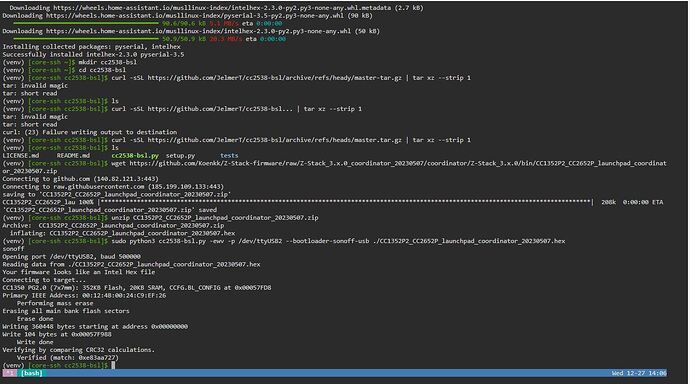The height and width of the screenshot is (384, 690).
Task: Click the 'unzip CC1352P2_CC2652P' command
Action: pos(215,218)
